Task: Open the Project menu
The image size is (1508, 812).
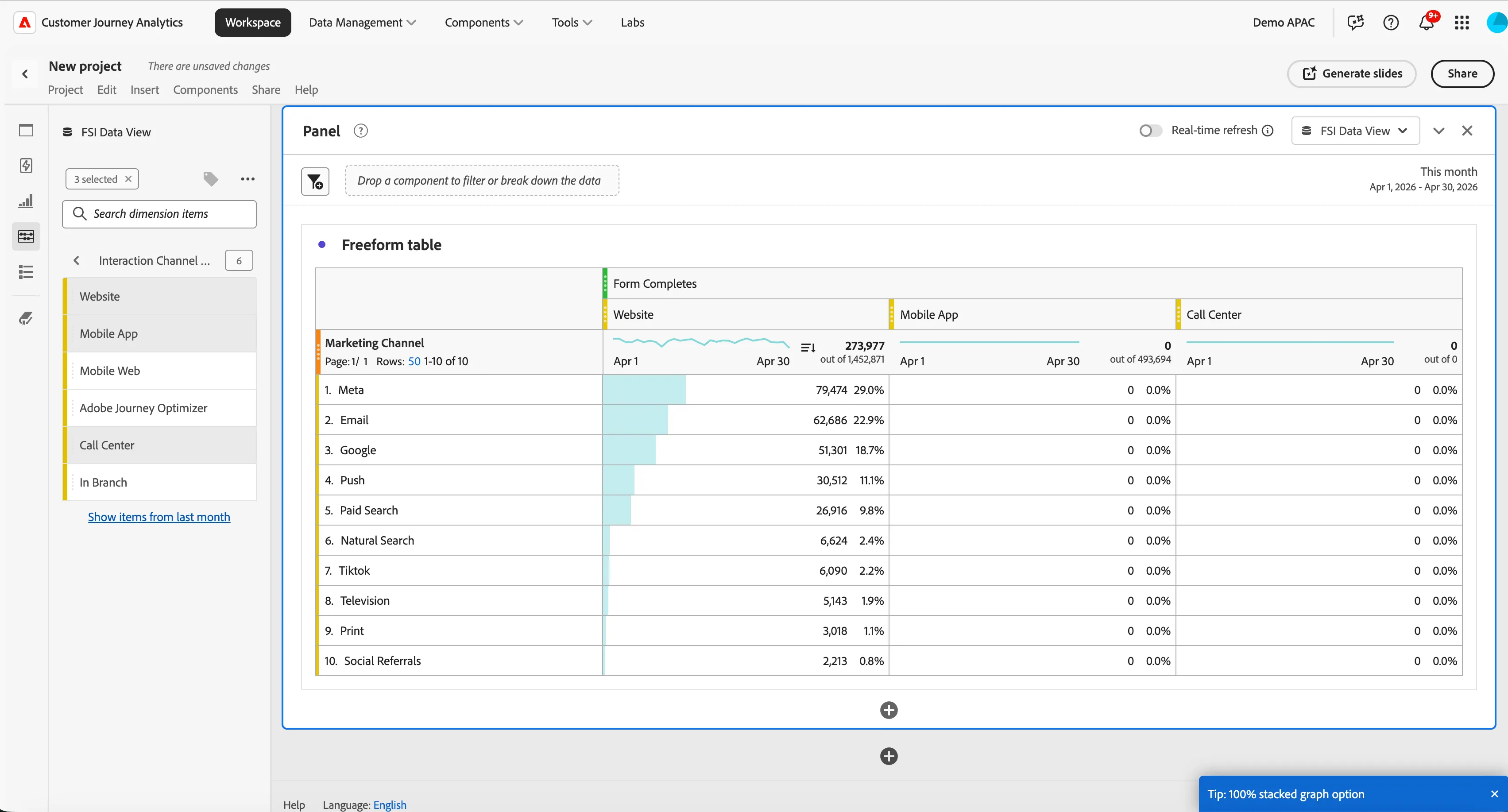Action: coord(66,89)
